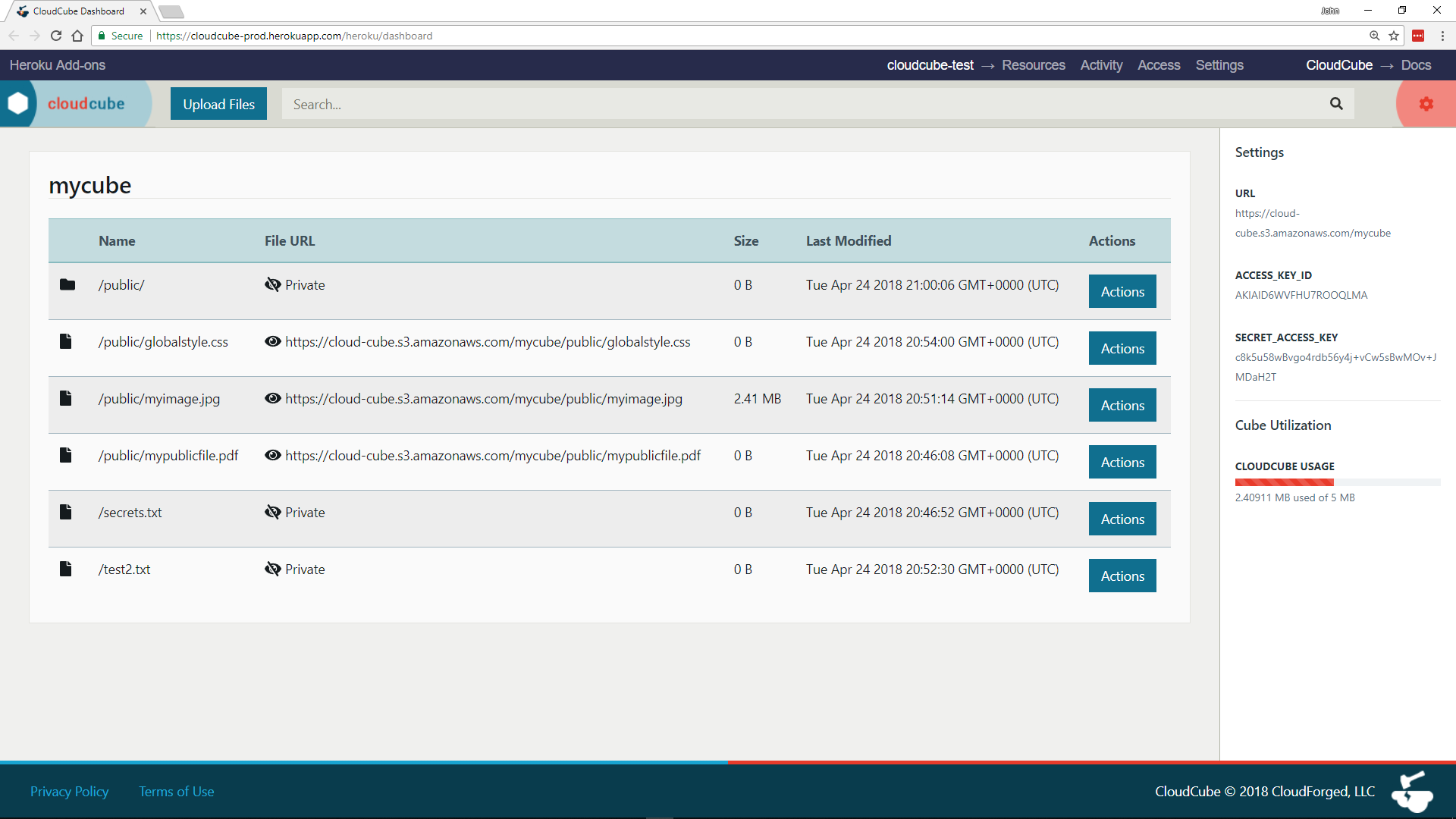Click the public eye icon for /public/myimage.jpg
The image size is (1456, 819).
(272, 398)
